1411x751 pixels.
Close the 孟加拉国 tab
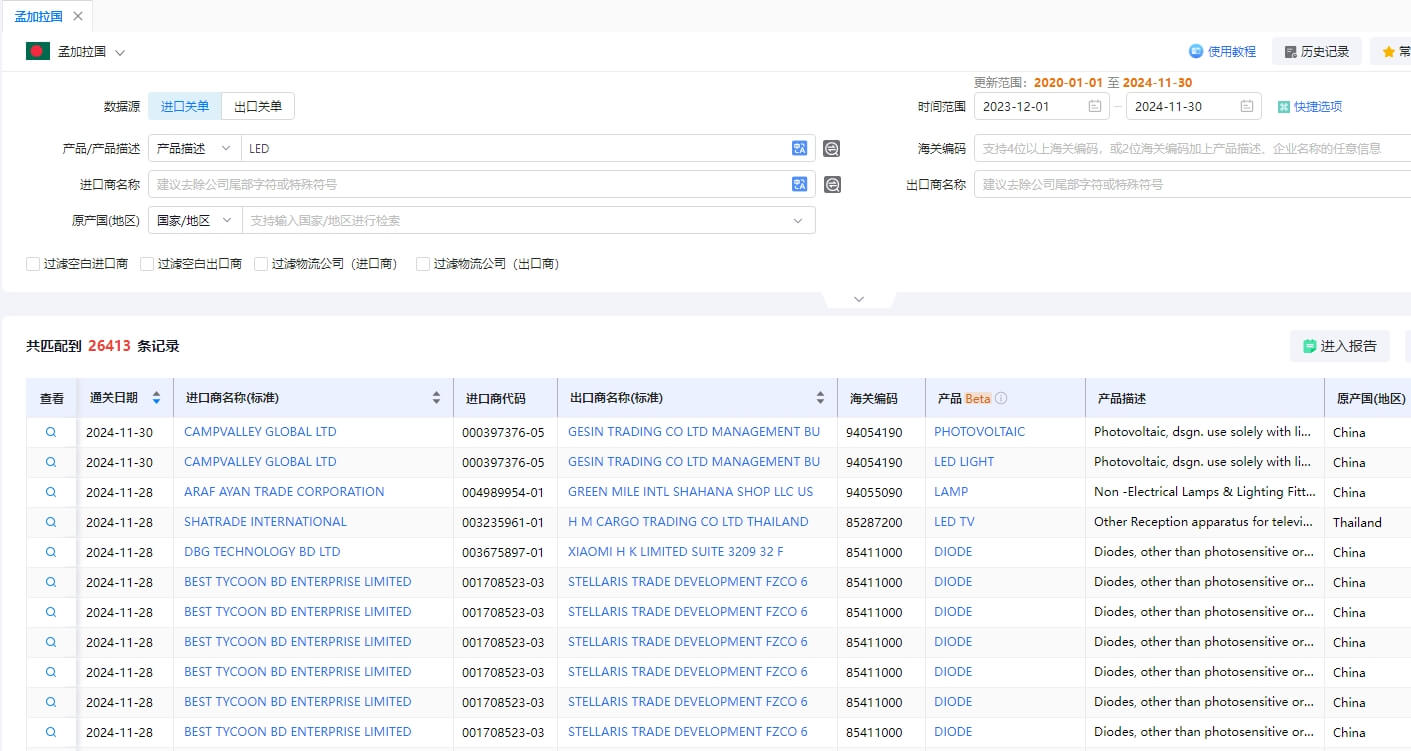(x=78, y=16)
